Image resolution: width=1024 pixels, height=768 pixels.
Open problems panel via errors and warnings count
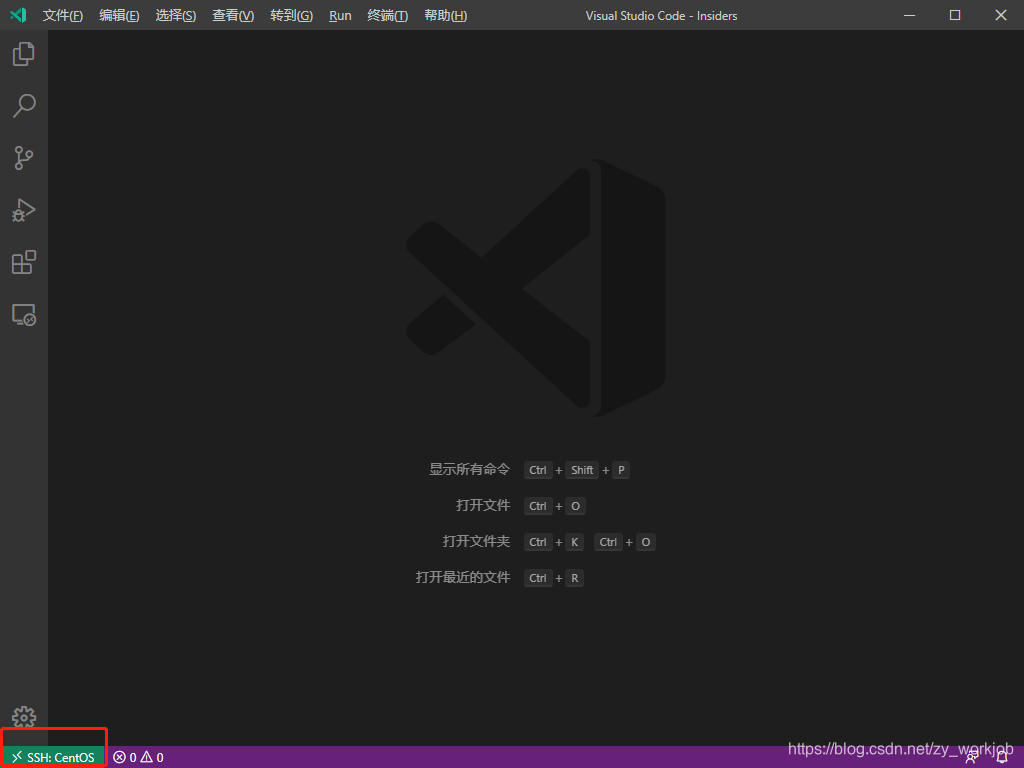pos(138,758)
